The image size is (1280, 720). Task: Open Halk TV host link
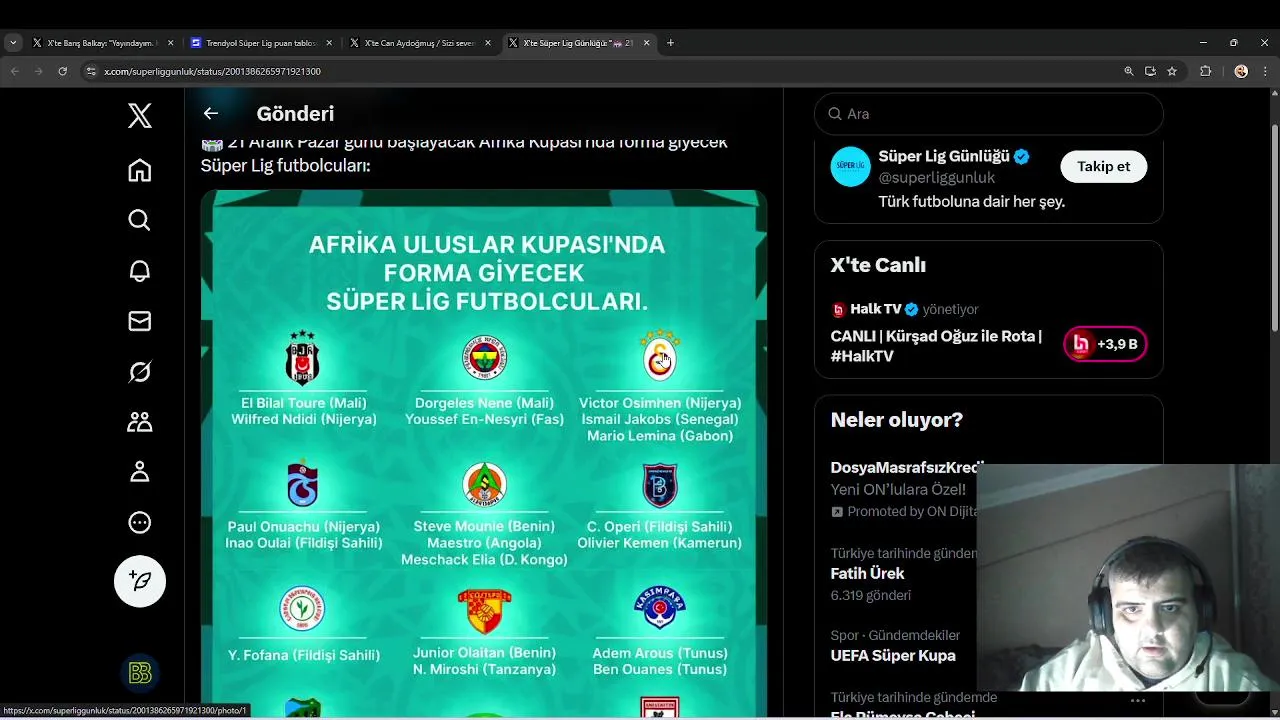(x=876, y=309)
